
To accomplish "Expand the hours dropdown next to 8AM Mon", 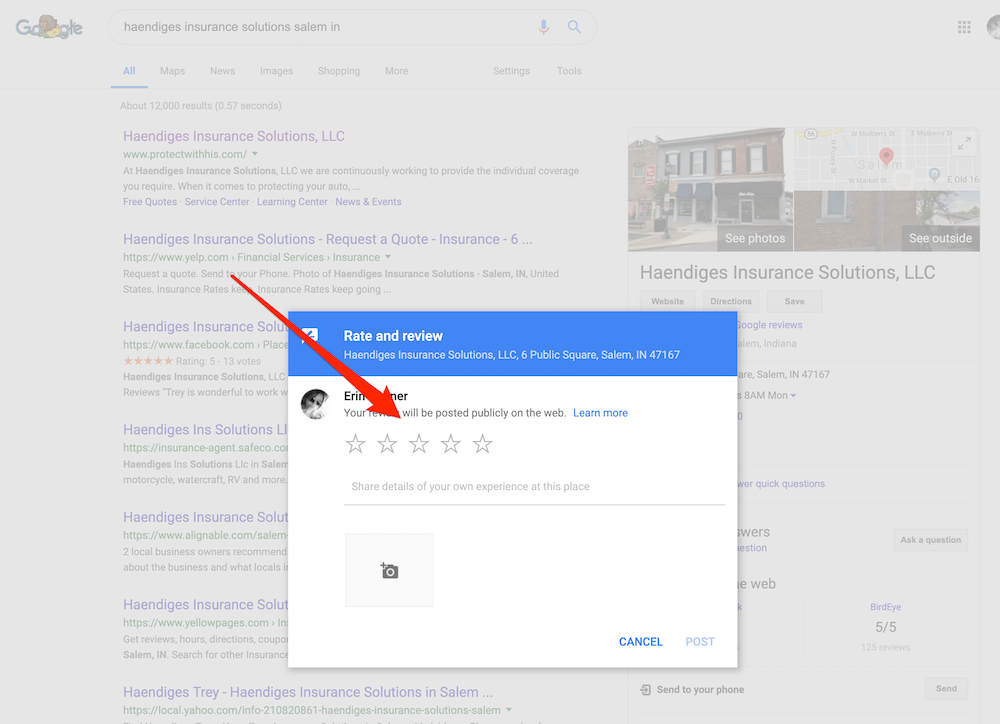I will (x=793, y=395).
